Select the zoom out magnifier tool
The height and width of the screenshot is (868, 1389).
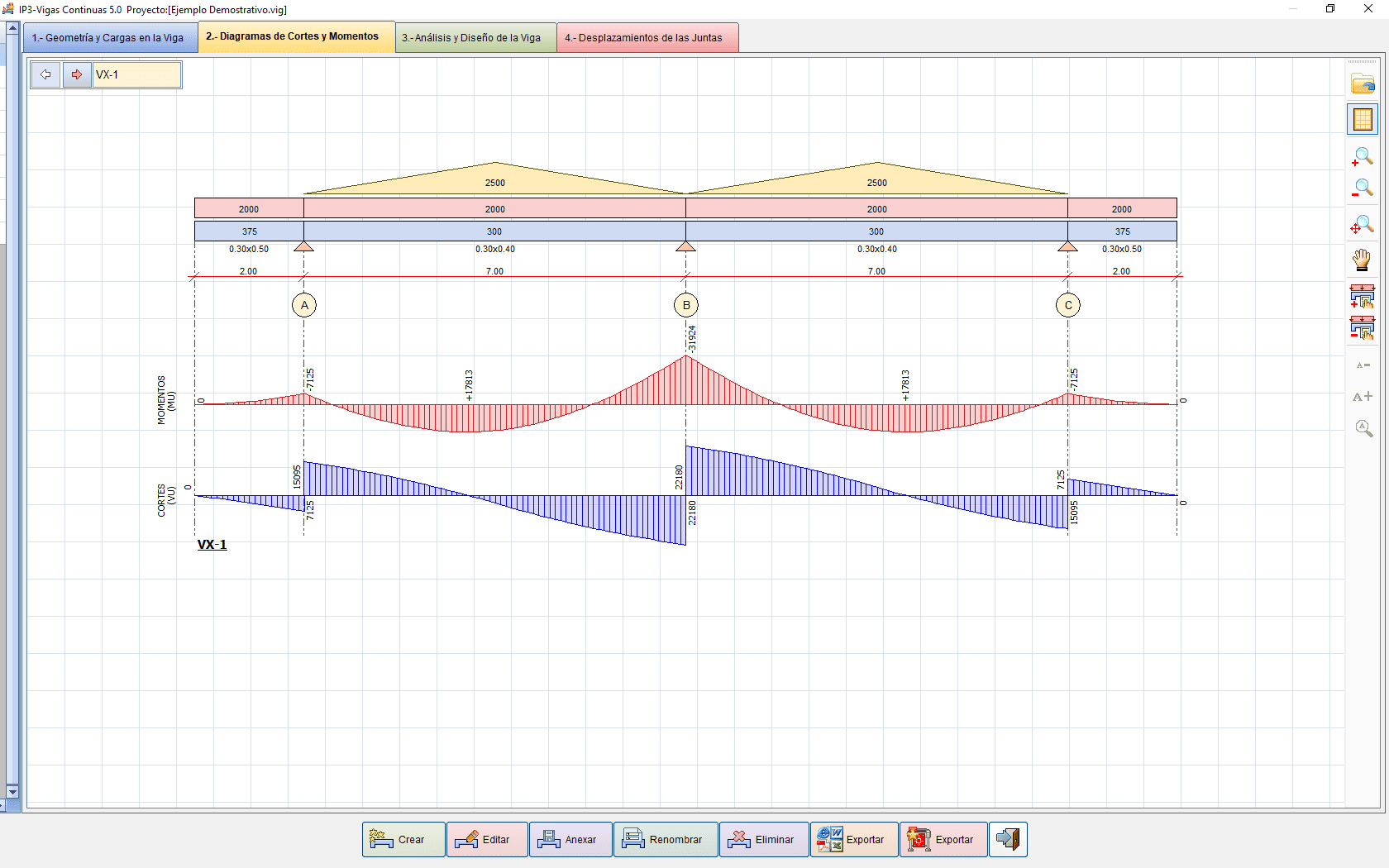point(1363,188)
